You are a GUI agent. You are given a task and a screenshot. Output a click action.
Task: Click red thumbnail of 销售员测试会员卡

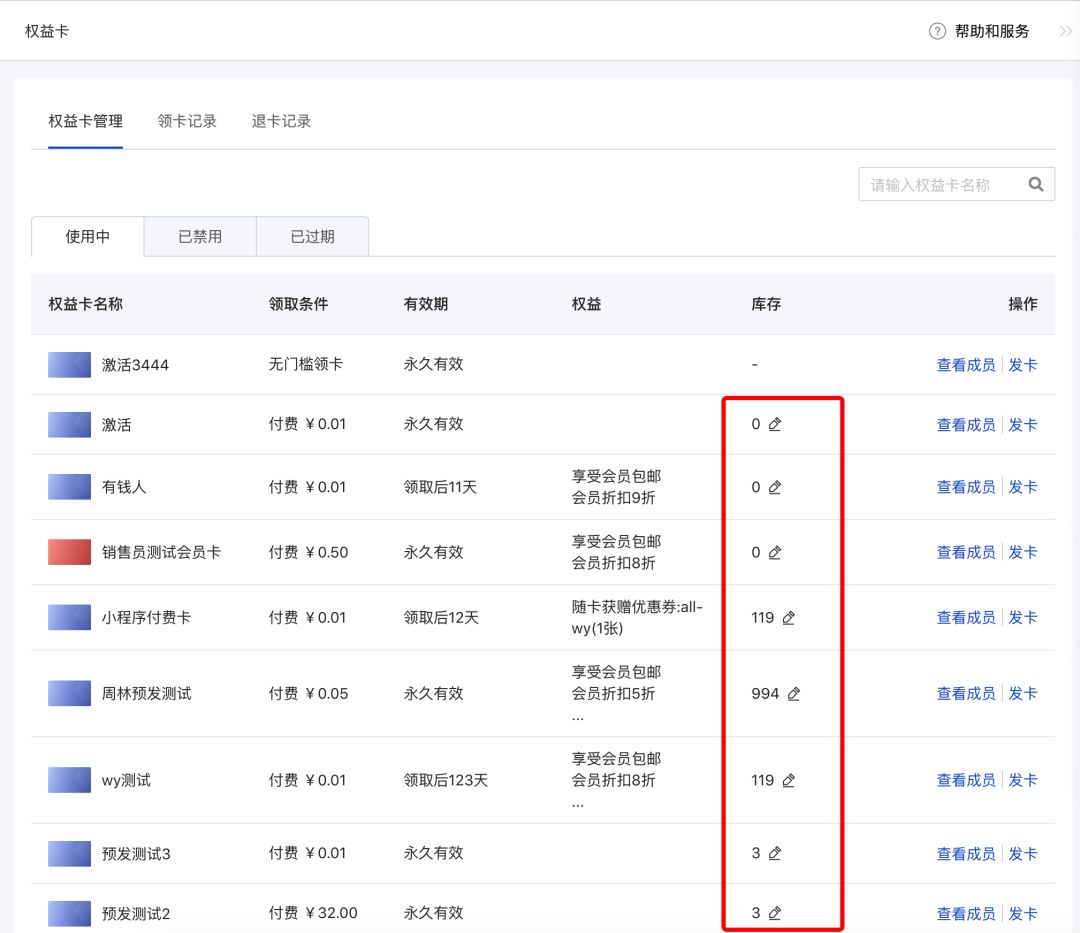(69, 552)
